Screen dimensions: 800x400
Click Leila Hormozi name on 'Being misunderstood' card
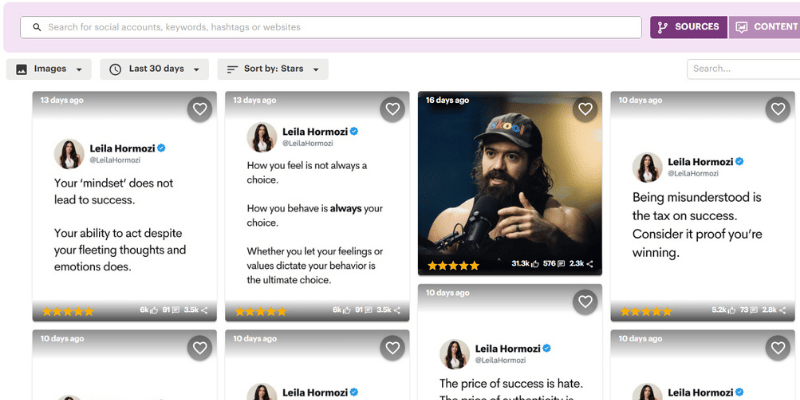(701, 162)
